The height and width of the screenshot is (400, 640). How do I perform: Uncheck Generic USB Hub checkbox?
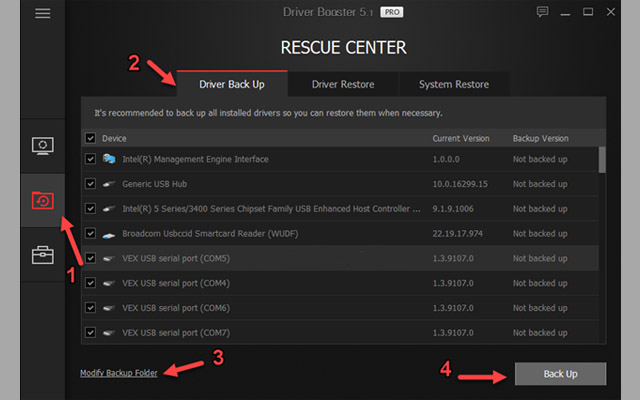[x=90, y=184]
